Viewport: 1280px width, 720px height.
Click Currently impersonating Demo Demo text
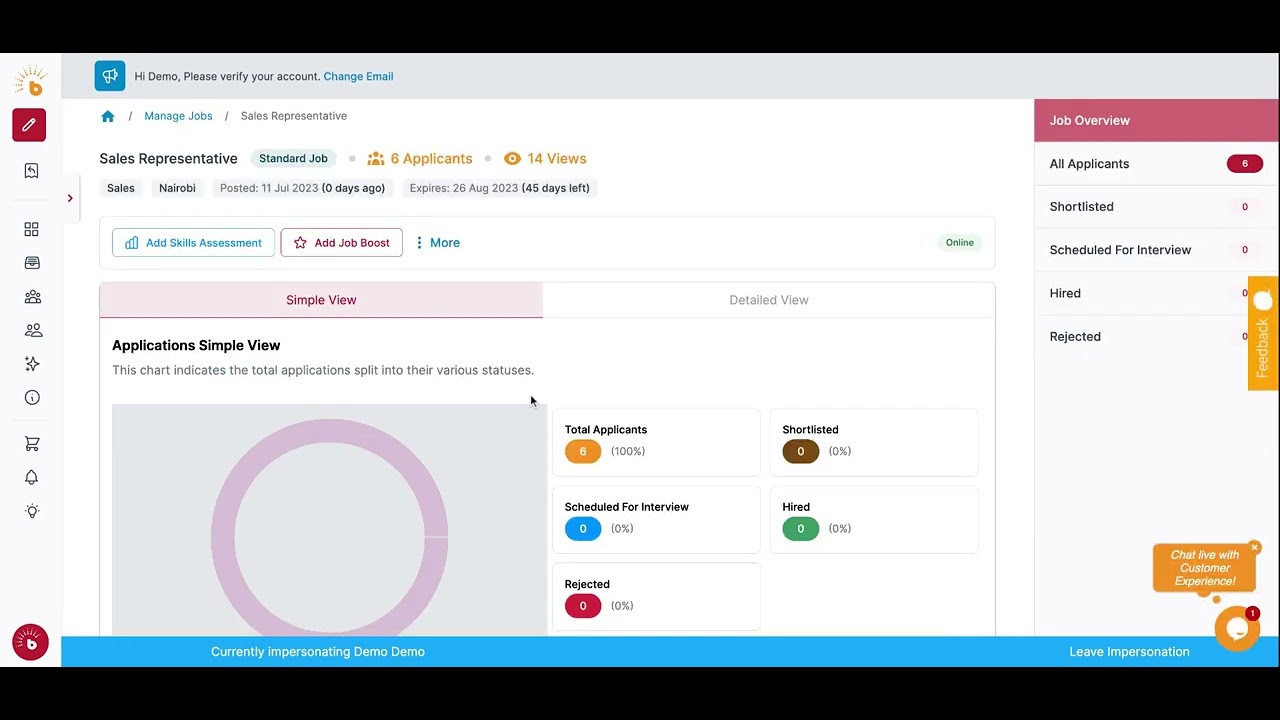[x=318, y=652]
